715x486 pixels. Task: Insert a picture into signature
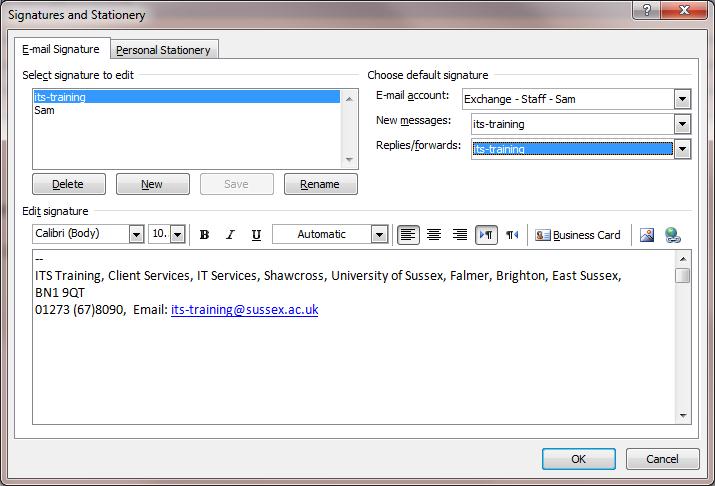coord(647,235)
